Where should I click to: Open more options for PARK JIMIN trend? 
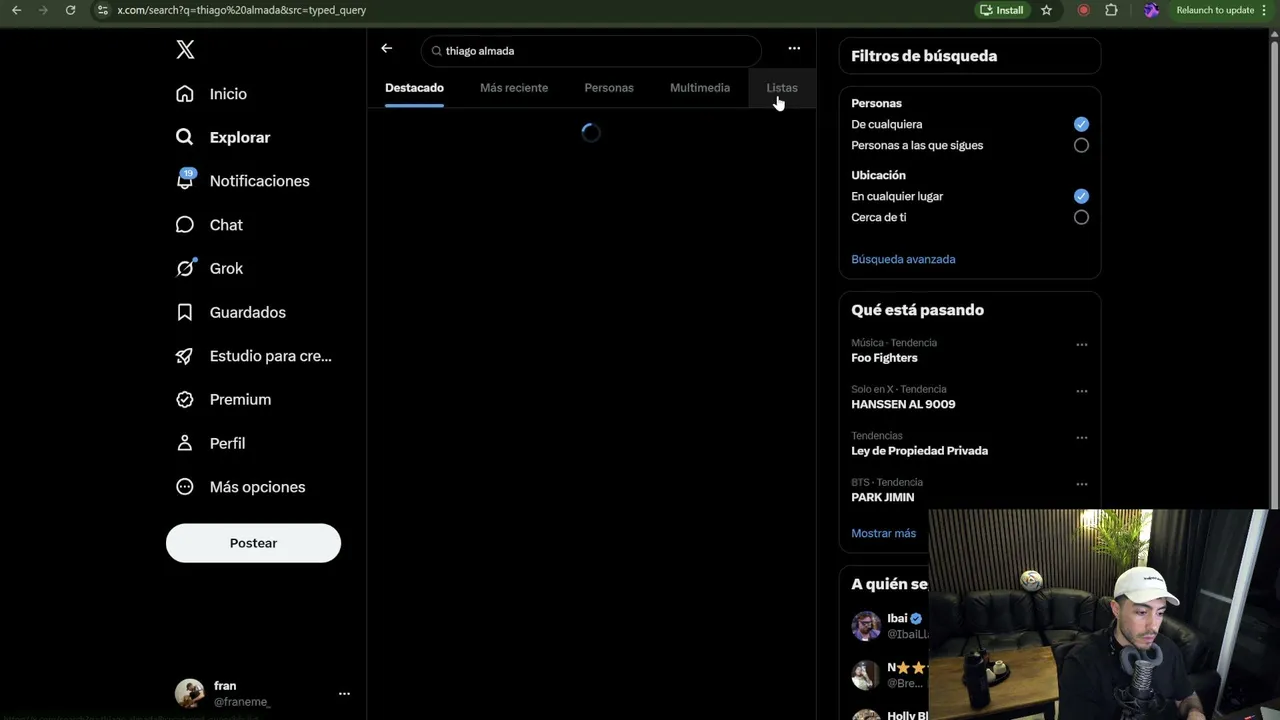coord(1081,484)
